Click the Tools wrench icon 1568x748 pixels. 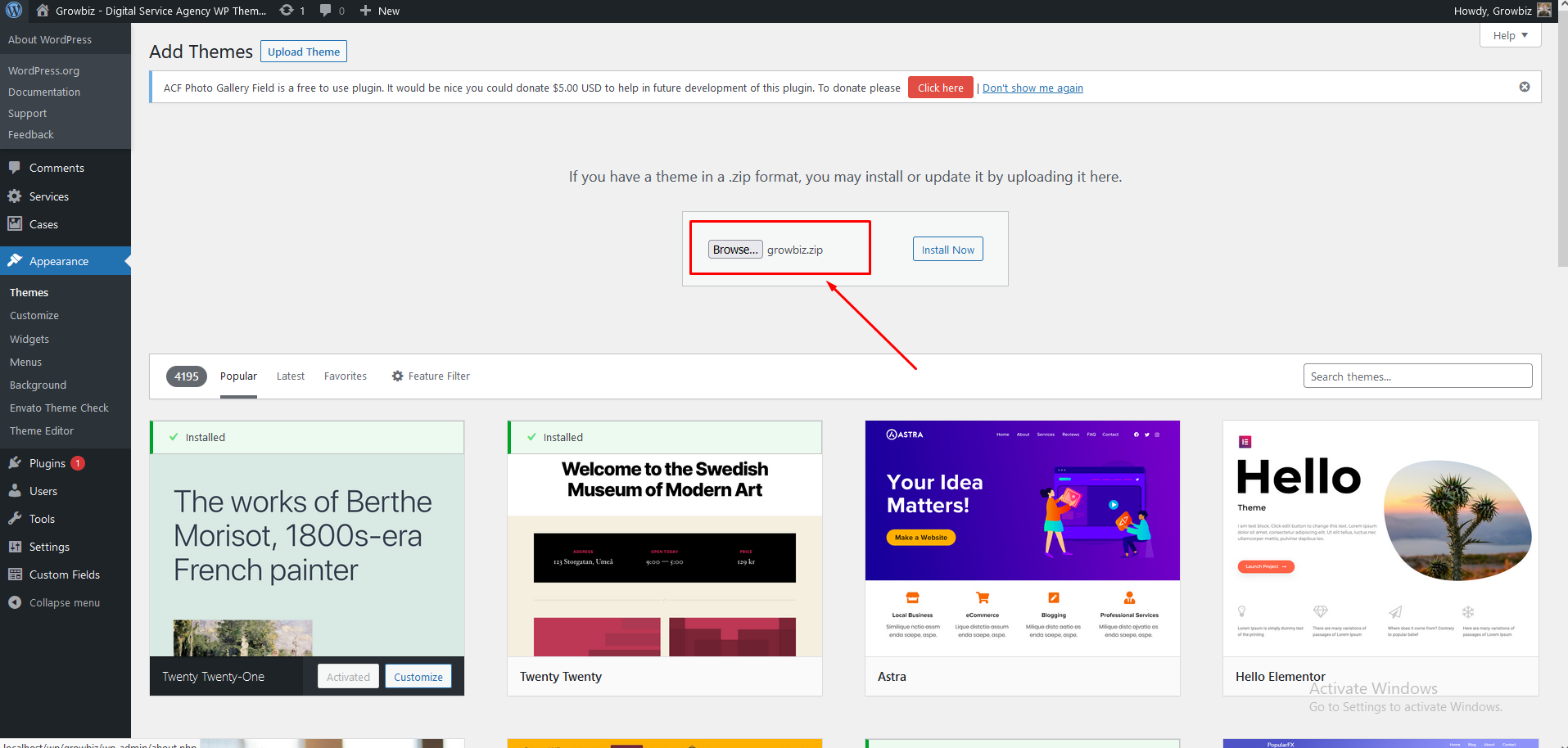(x=15, y=519)
